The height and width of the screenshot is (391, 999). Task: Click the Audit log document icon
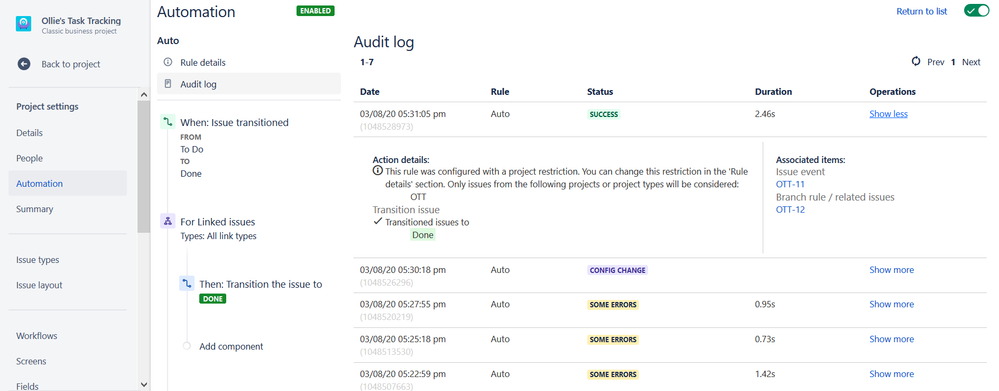tap(168, 83)
